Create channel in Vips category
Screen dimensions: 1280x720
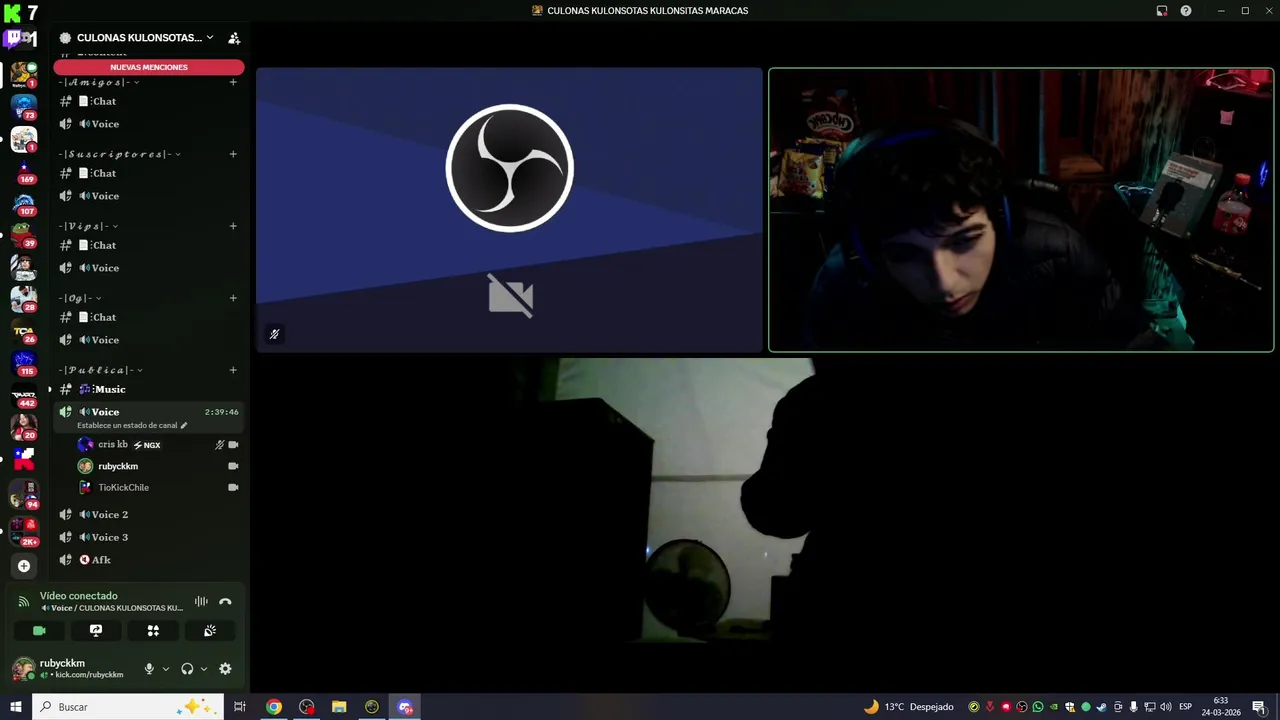coord(233,226)
